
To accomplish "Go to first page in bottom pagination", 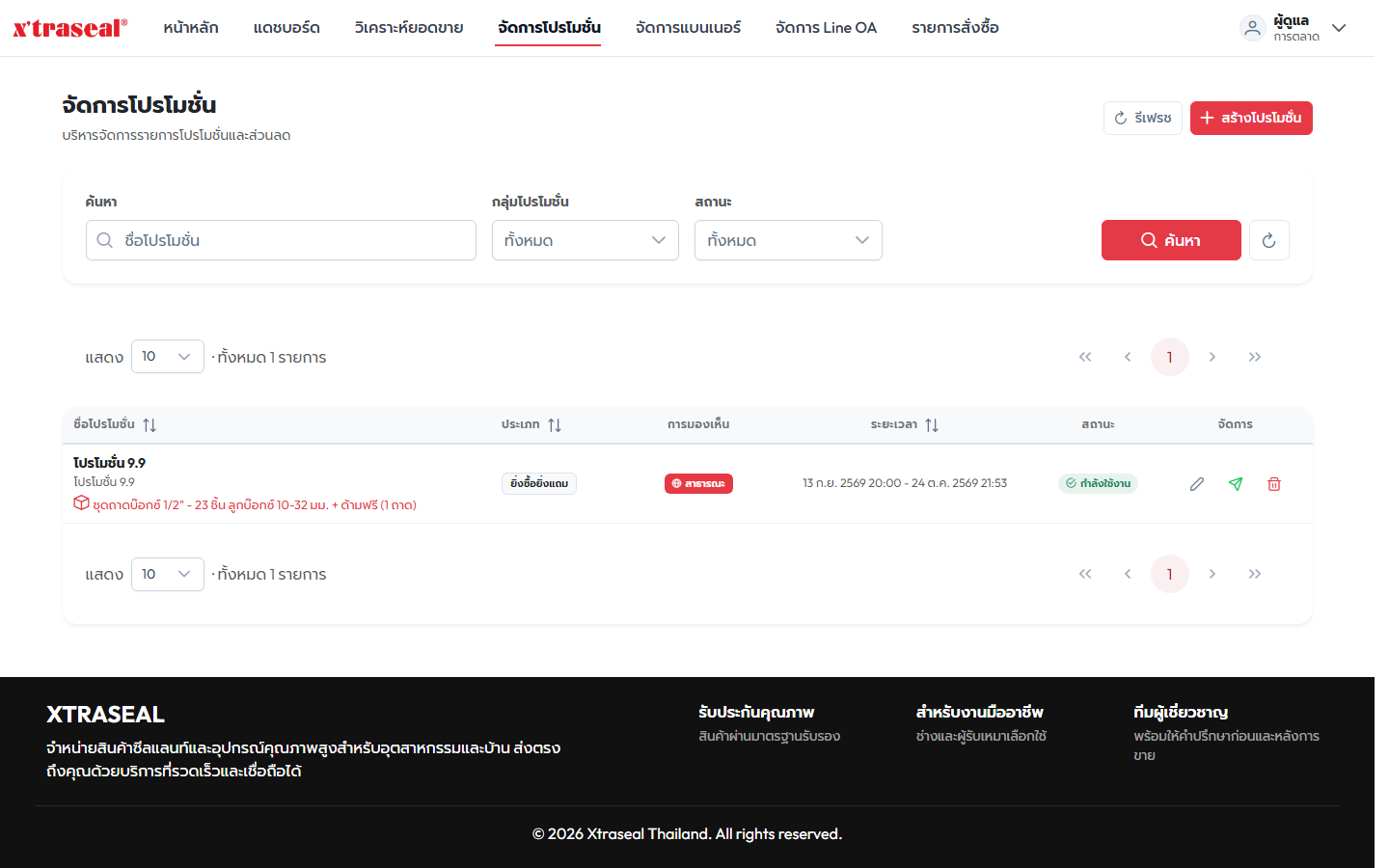I will tap(1085, 574).
